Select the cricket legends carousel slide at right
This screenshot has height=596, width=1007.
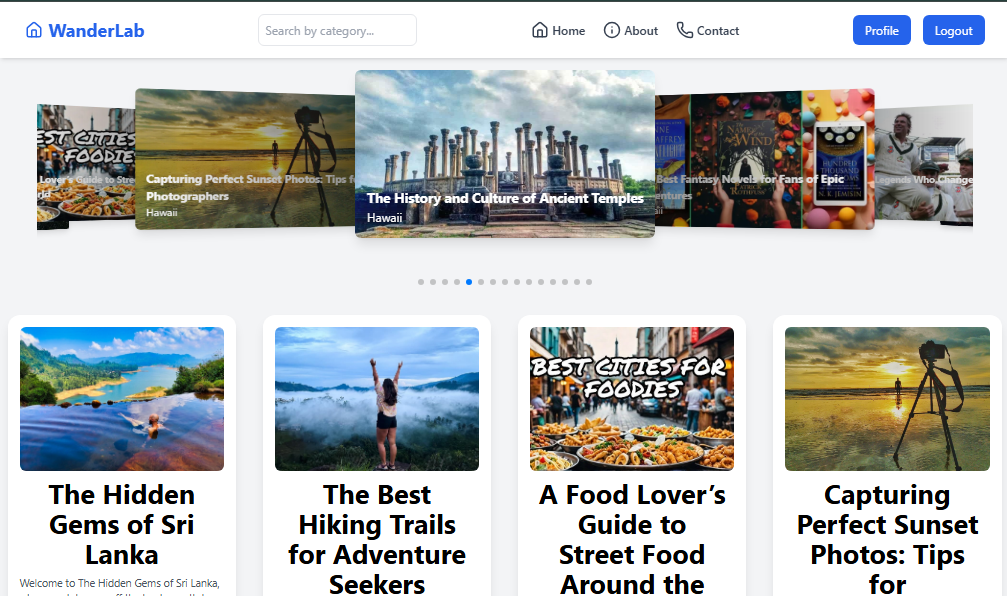click(924, 163)
